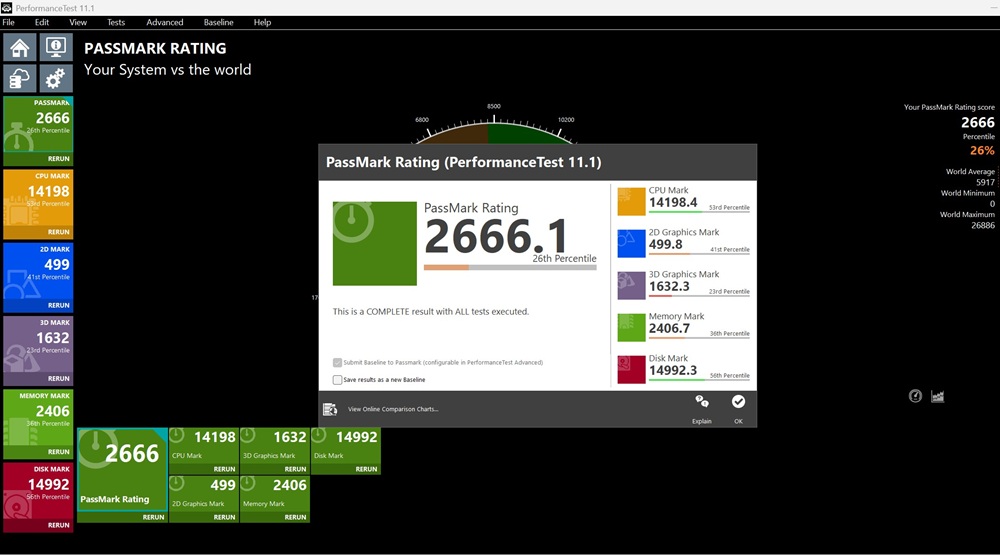Open the System Information monitor icon
1000x555 pixels.
coord(54,47)
